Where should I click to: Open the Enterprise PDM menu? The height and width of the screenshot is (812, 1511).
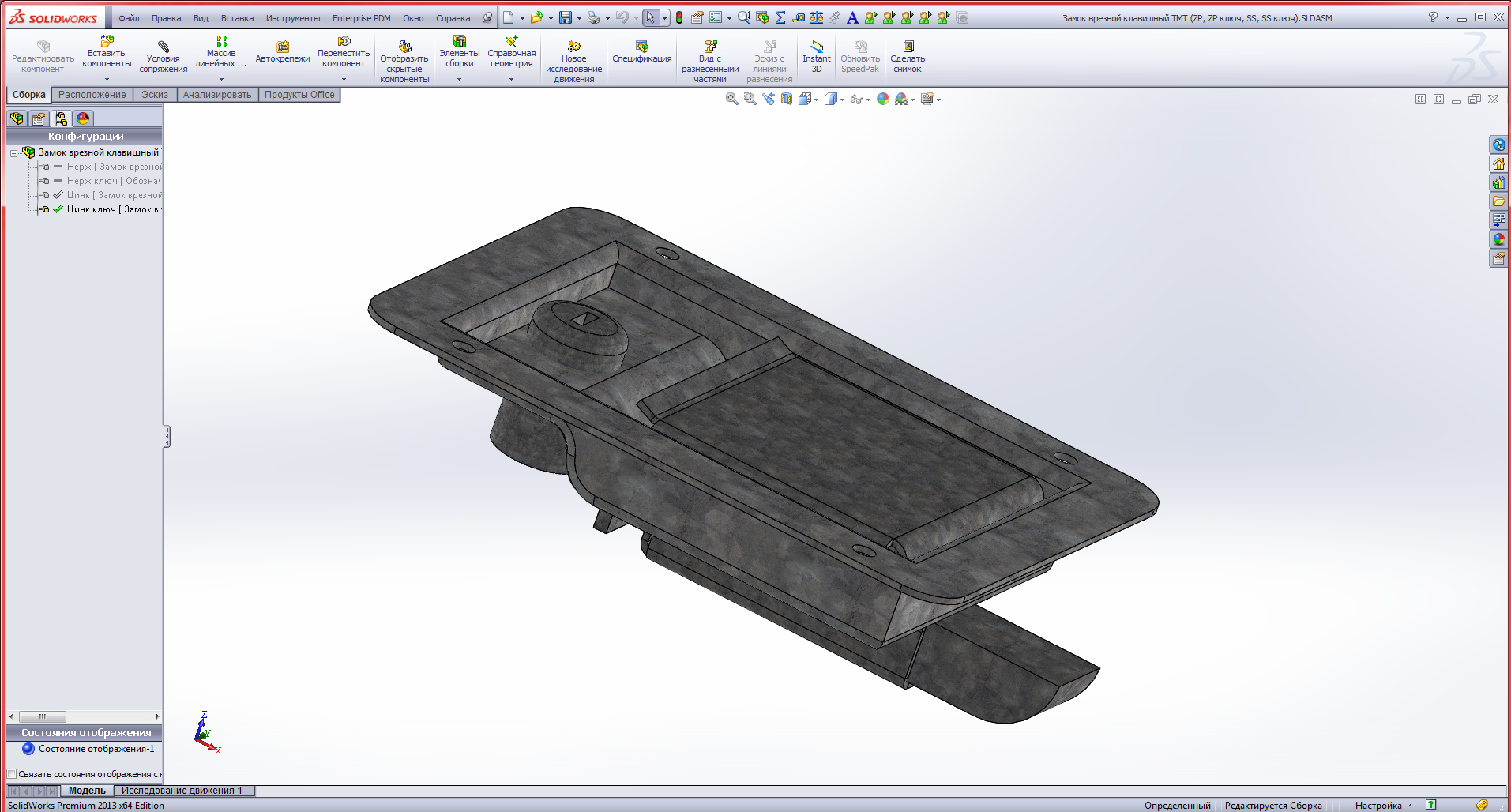tap(361, 18)
